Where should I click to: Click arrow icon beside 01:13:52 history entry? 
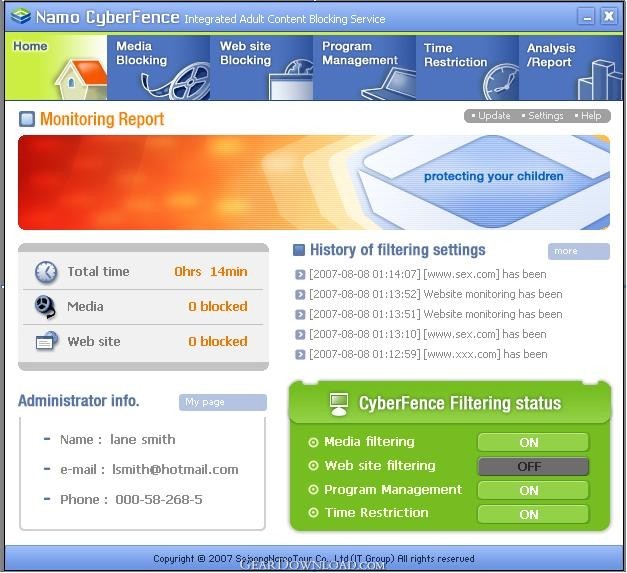coord(300,295)
